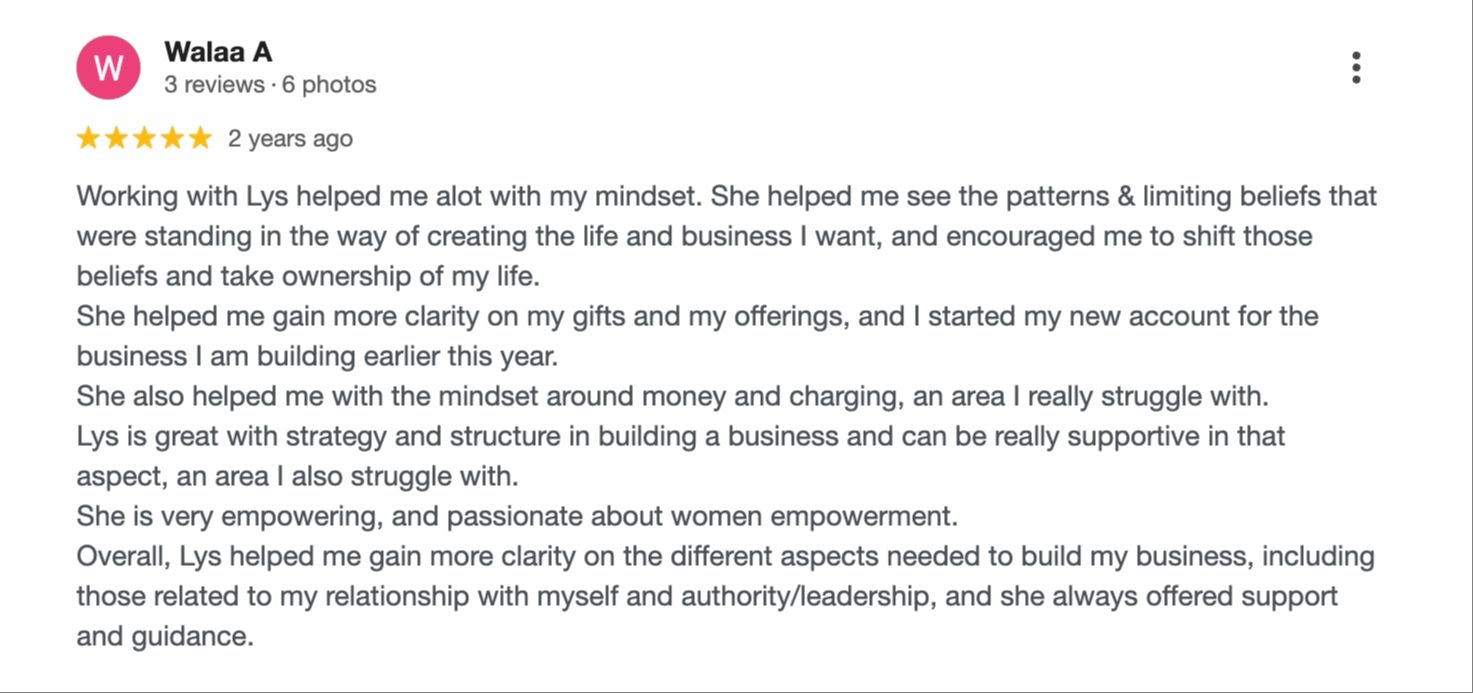Open reviewer Walaa A's profile name
The height and width of the screenshot is (693, 1473).
tap(218, 52)
